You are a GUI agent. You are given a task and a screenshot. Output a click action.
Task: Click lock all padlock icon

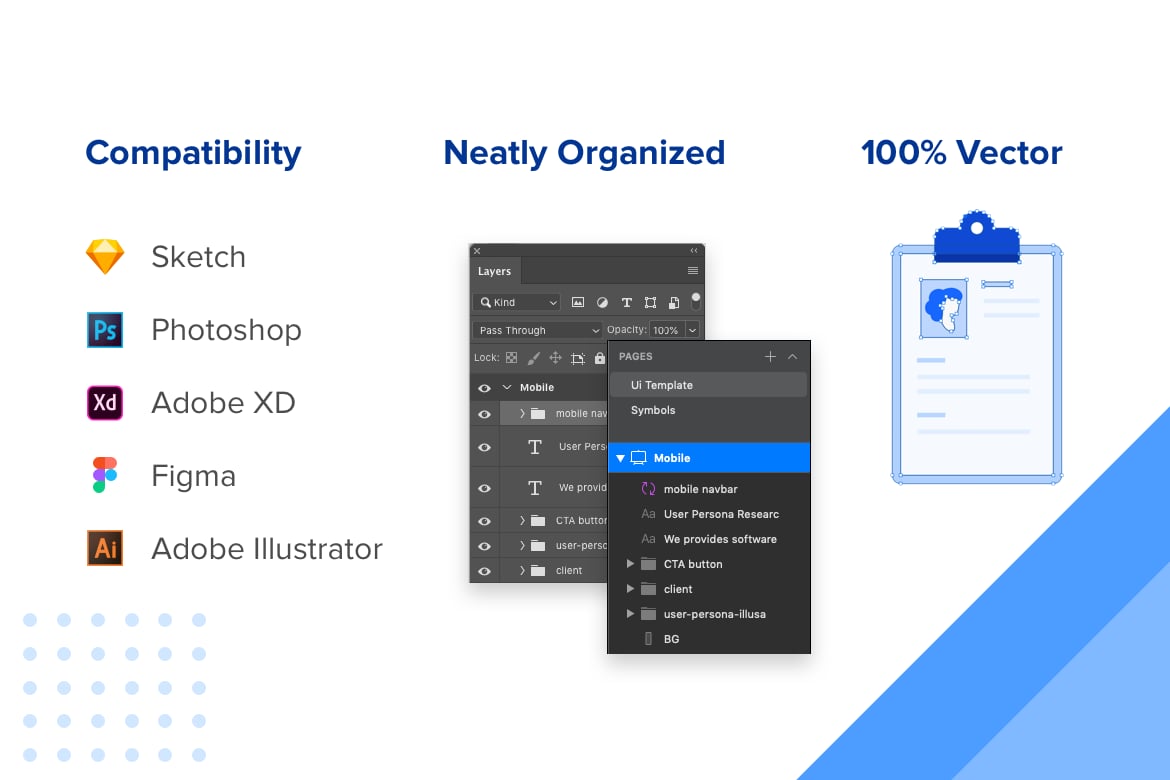tap(599, 358)
